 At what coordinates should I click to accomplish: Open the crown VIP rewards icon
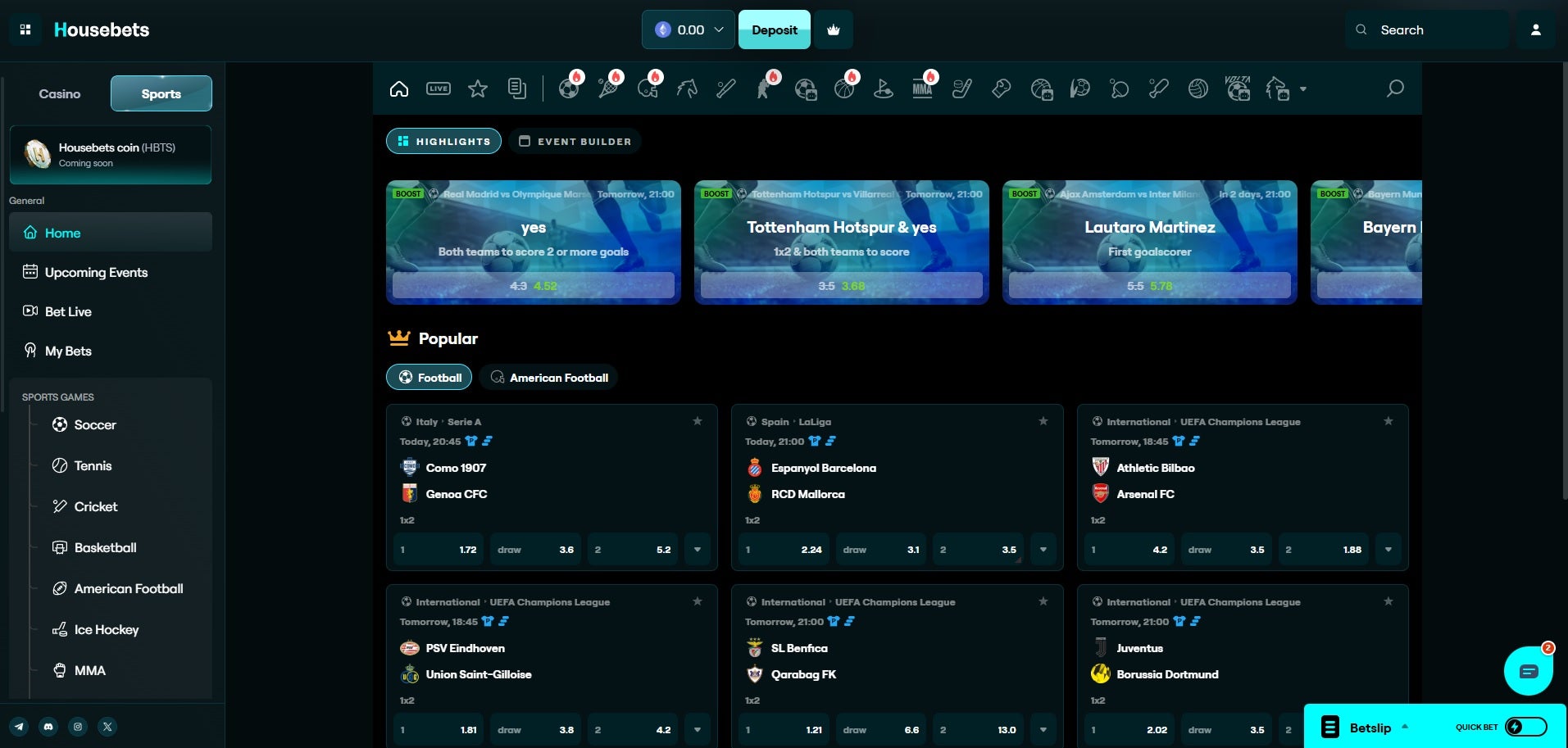834,29
